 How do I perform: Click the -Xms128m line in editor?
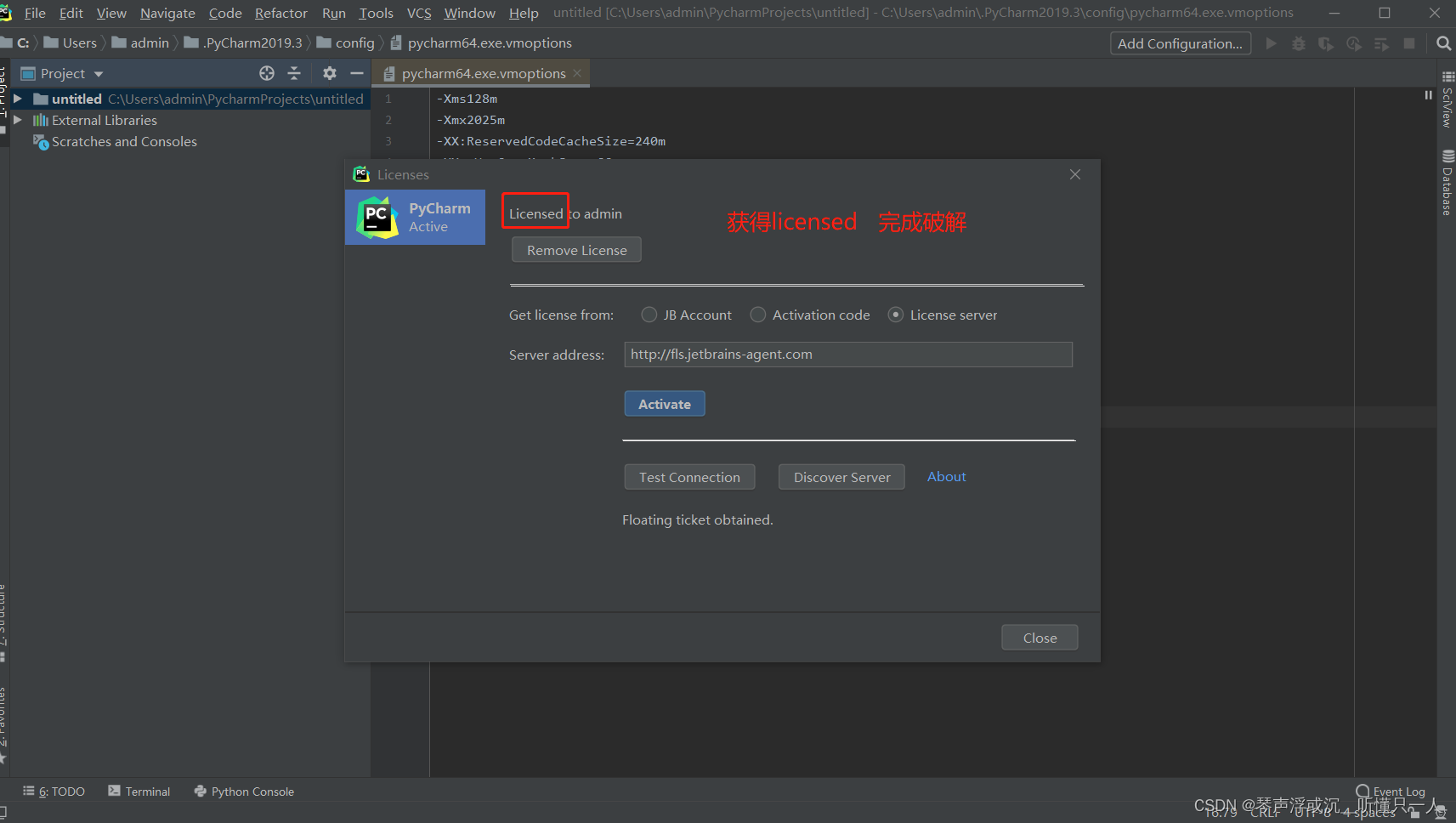[467, 99]
